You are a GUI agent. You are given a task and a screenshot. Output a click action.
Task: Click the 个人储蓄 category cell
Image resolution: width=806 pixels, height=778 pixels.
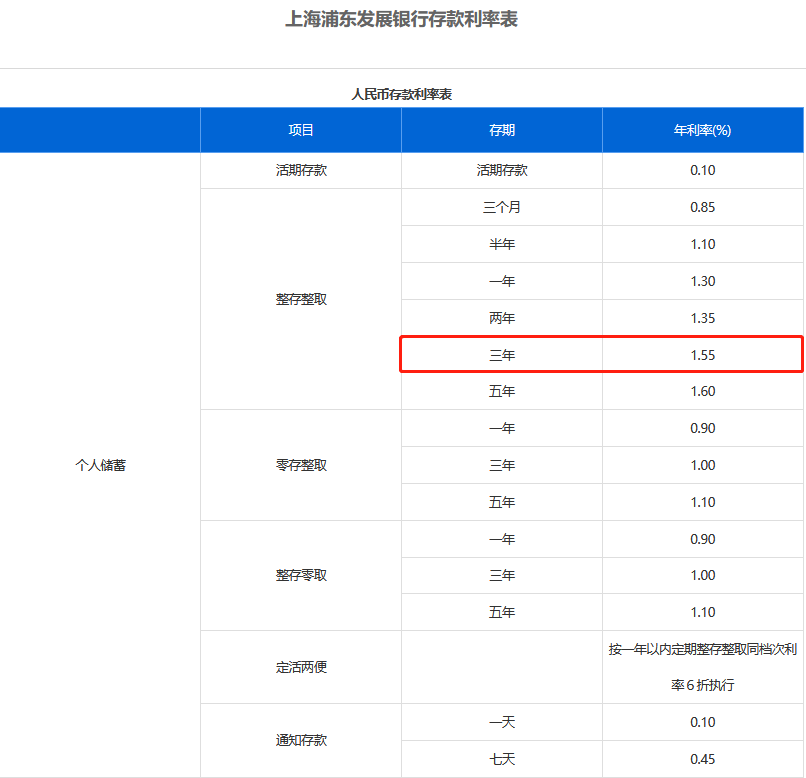click(100, 465)
